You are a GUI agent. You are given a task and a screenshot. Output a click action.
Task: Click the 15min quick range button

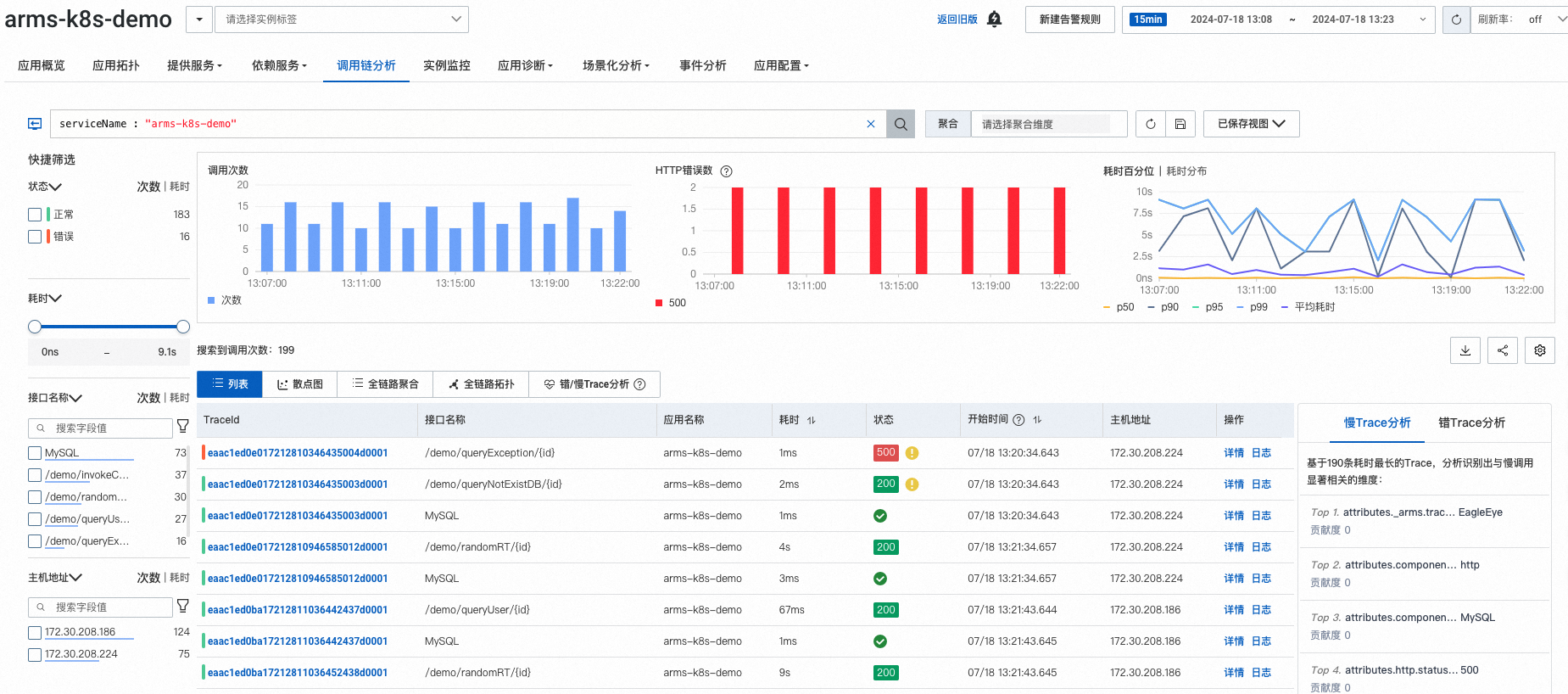click(x=1148, y=20)
